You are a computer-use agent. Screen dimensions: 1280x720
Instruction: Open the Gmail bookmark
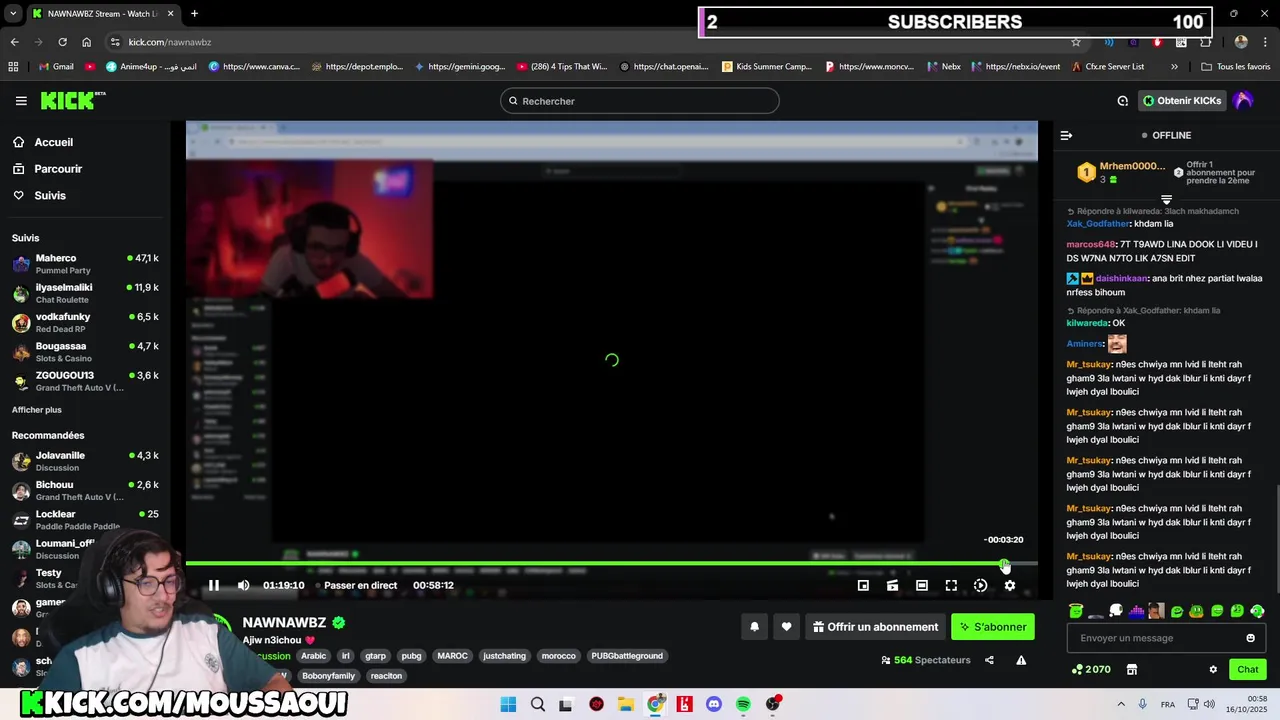55,67
